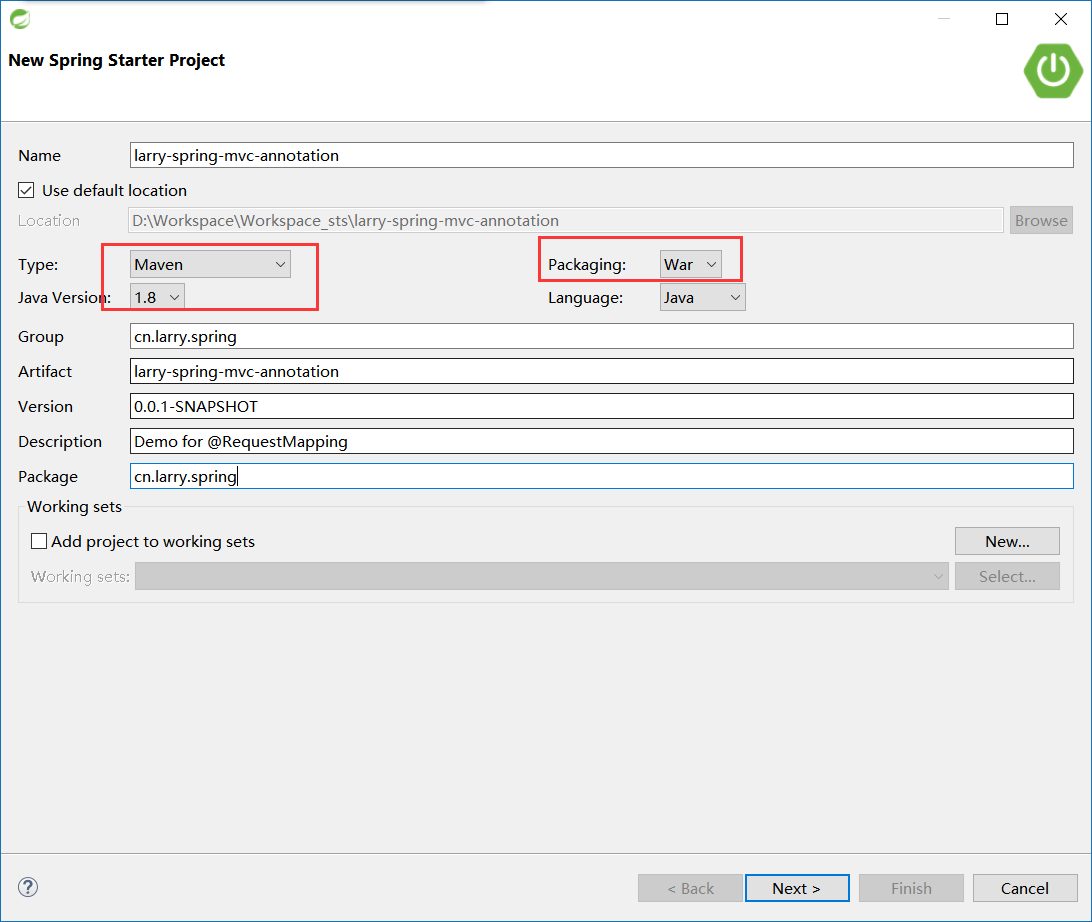Click the Type: label
The image size is (1092, 922).
(38, 265)
